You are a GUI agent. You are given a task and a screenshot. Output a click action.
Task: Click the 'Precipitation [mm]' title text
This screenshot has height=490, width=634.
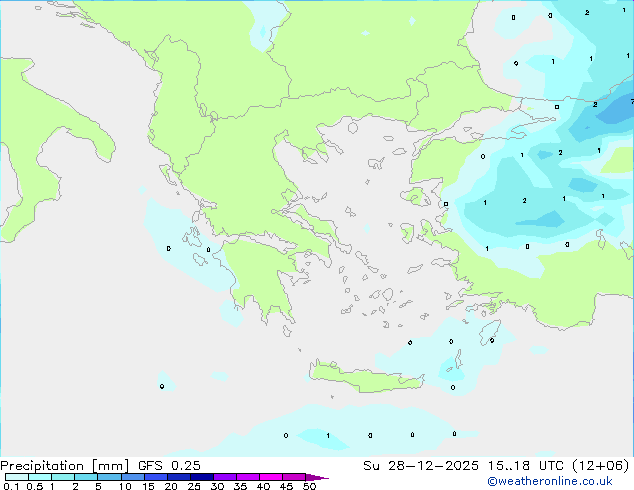click(65, 466)
